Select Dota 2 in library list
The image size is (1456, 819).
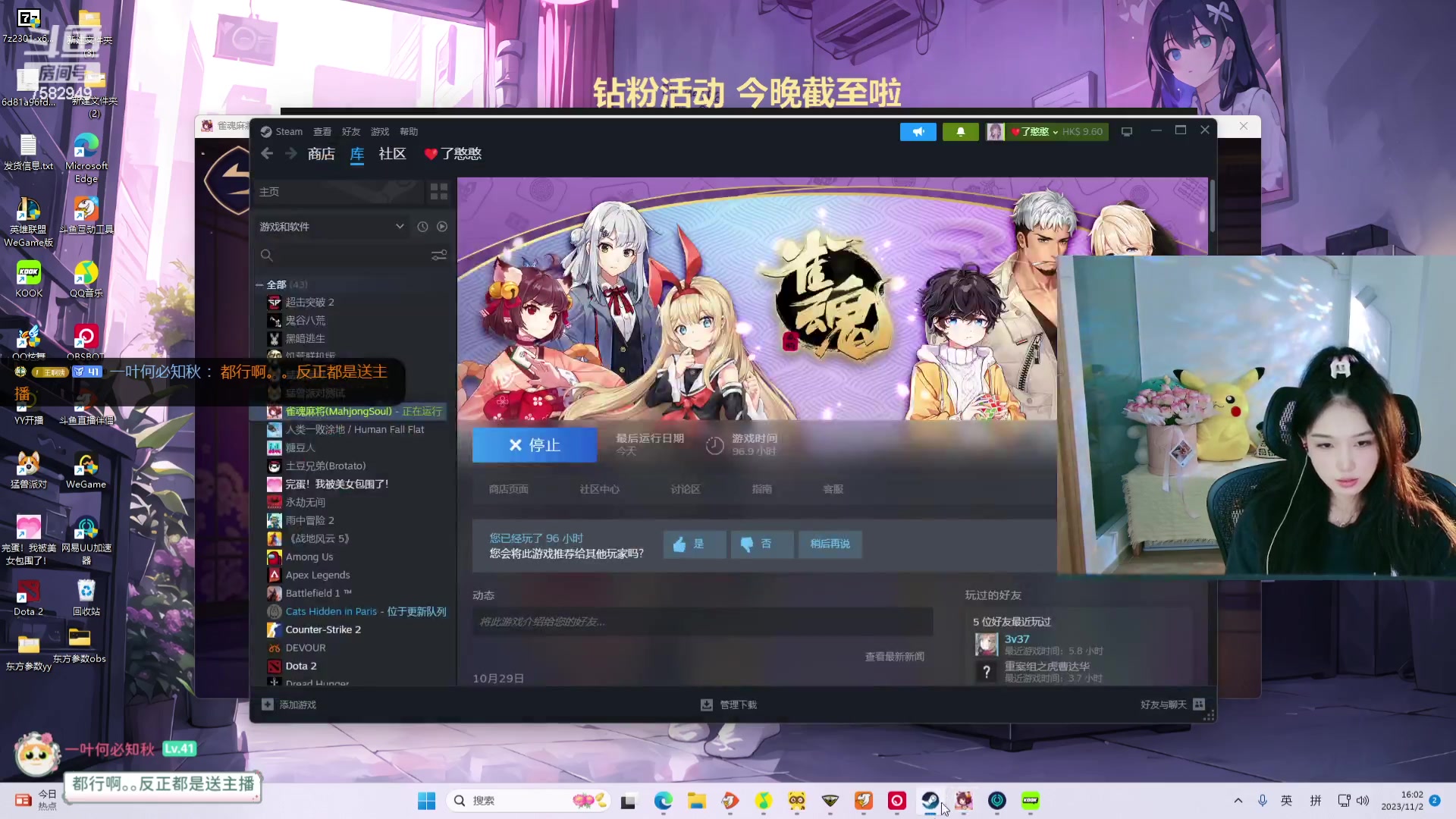tap(300, 667)
